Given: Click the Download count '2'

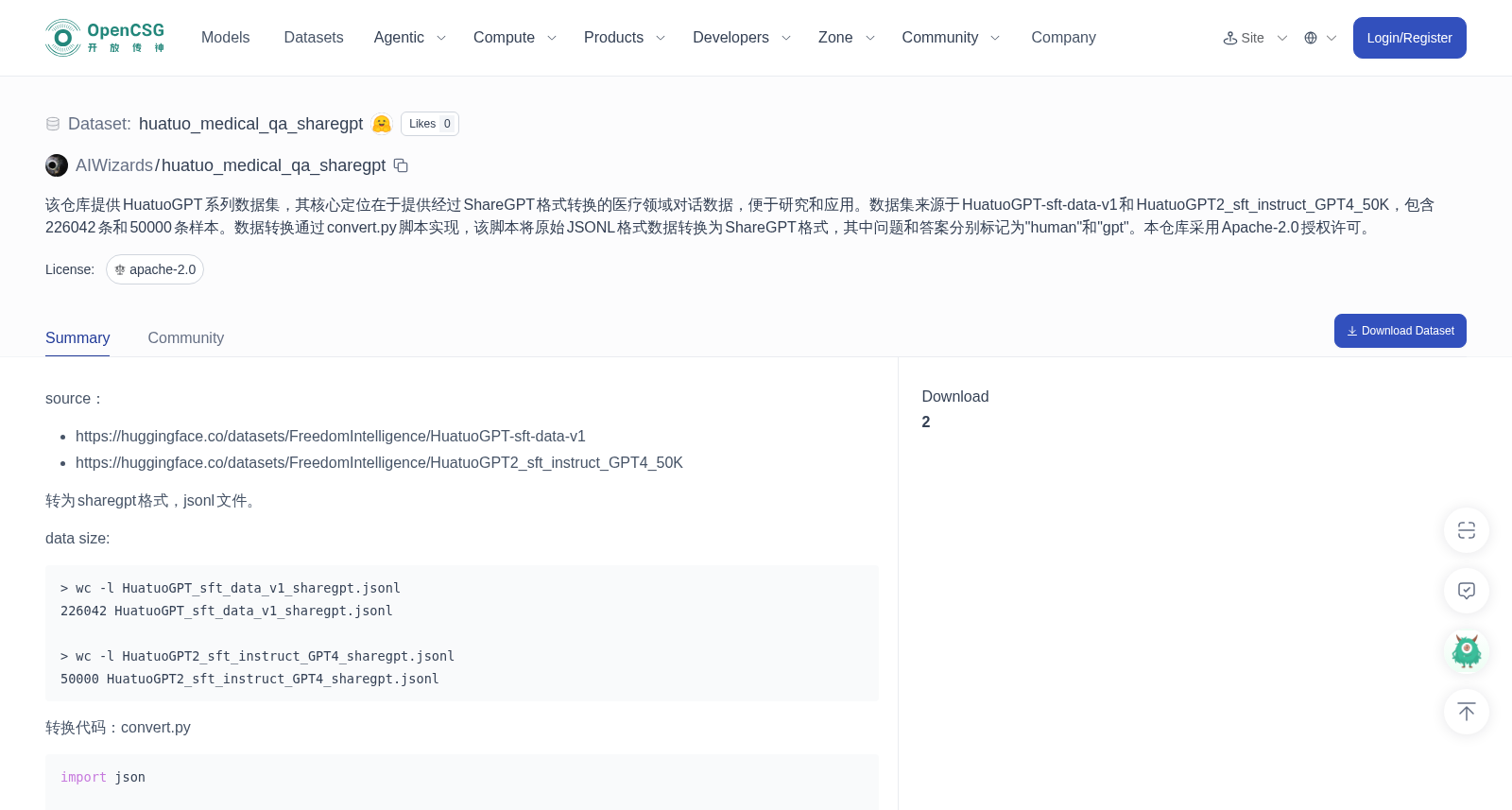Looking at the screenshot, I should tap(926, 422).
